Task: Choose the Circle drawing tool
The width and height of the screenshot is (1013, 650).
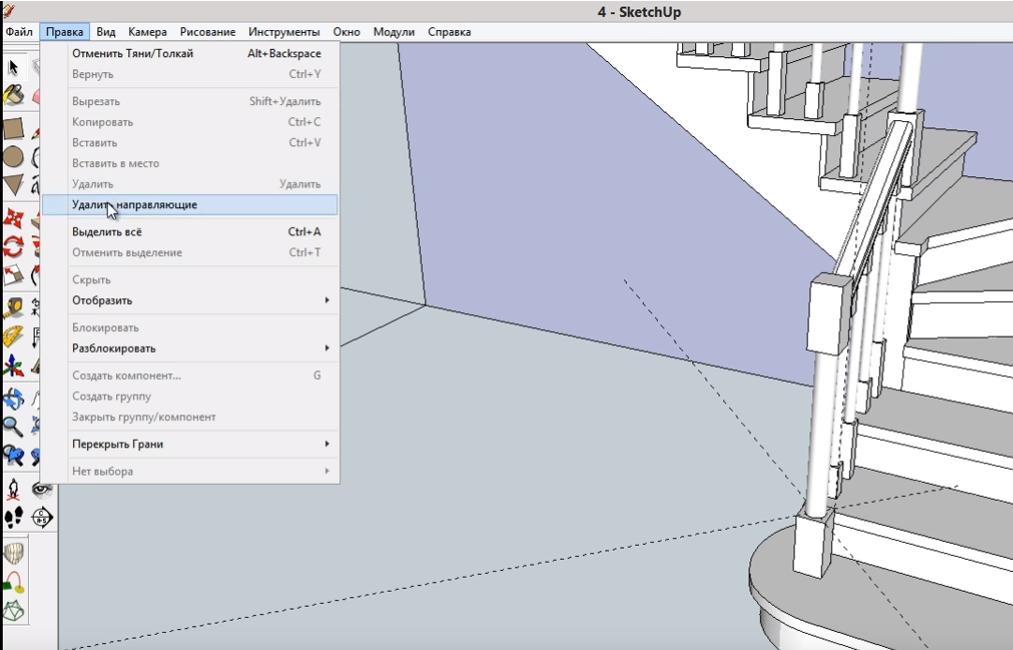Action: [13, 157]
